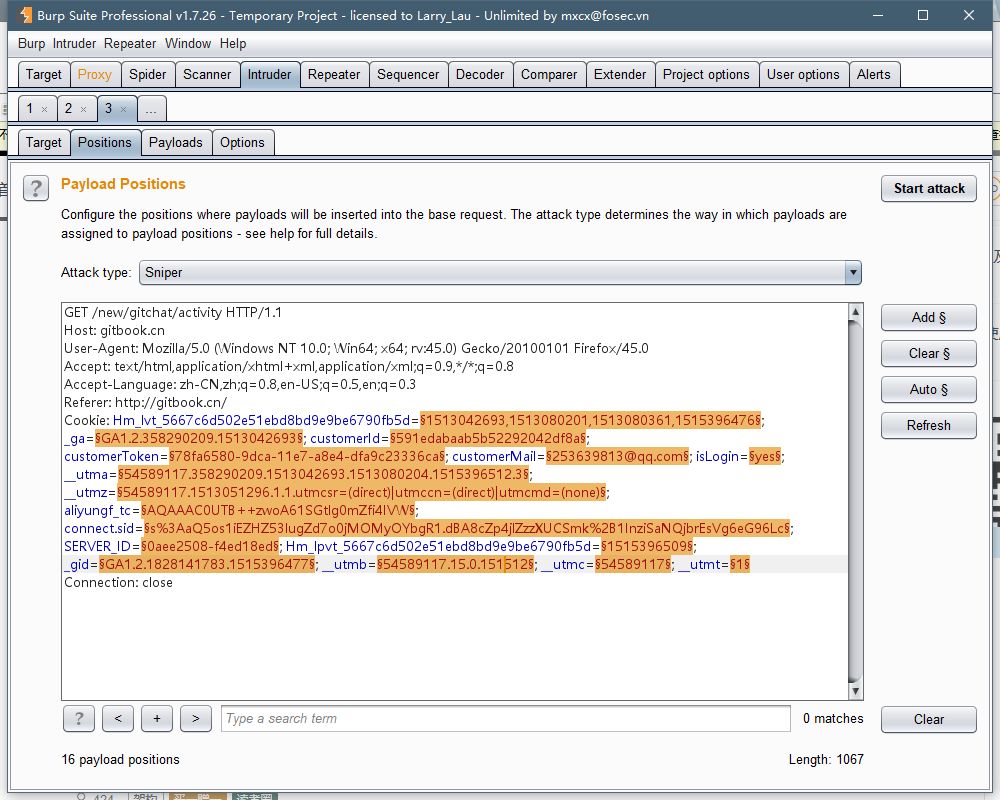Close Intruder attack tab 1

click(x=45, y=109)
